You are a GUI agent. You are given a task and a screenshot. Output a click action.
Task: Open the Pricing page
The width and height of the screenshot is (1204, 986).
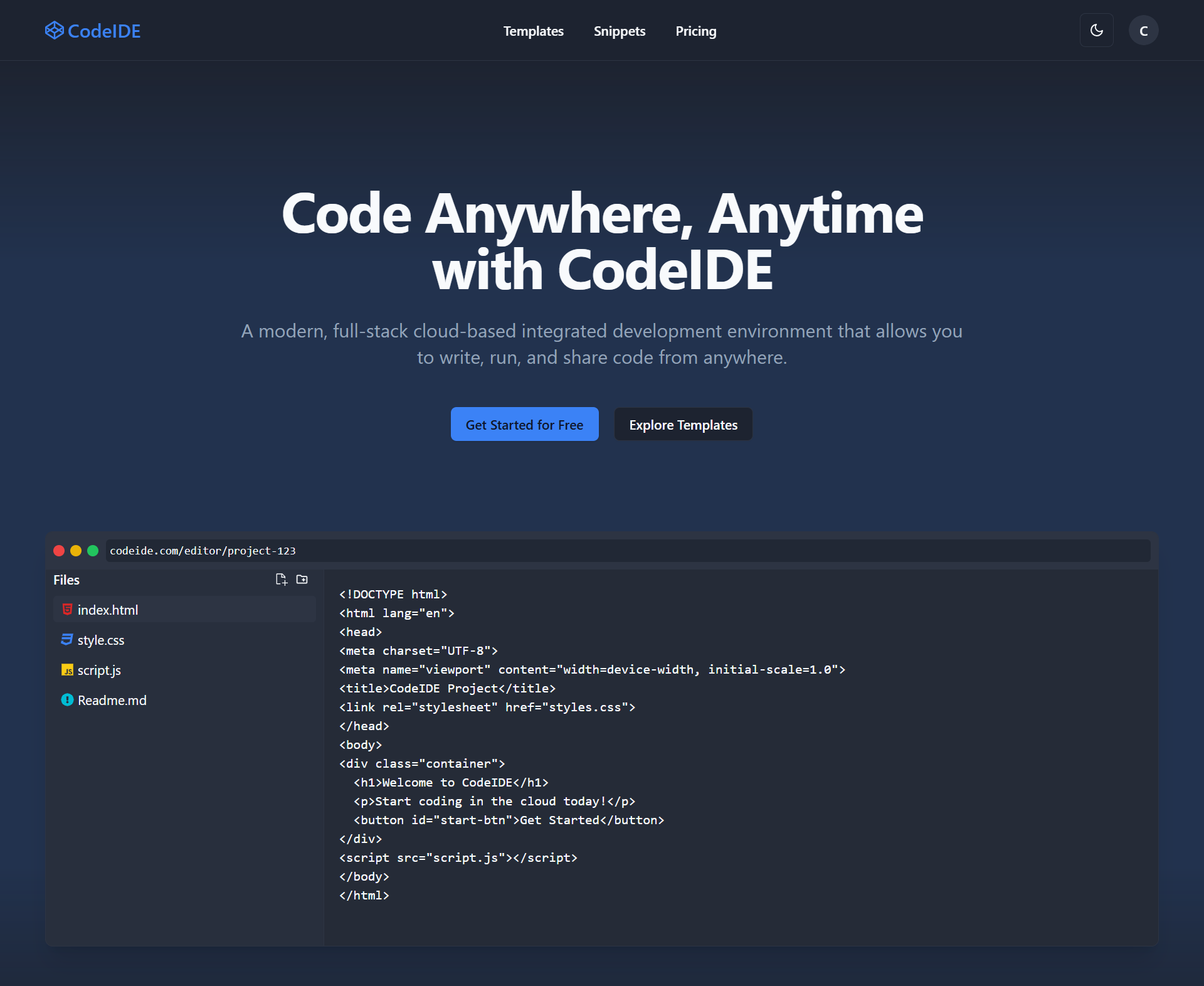pyautogui.click(x=695, y=31)
